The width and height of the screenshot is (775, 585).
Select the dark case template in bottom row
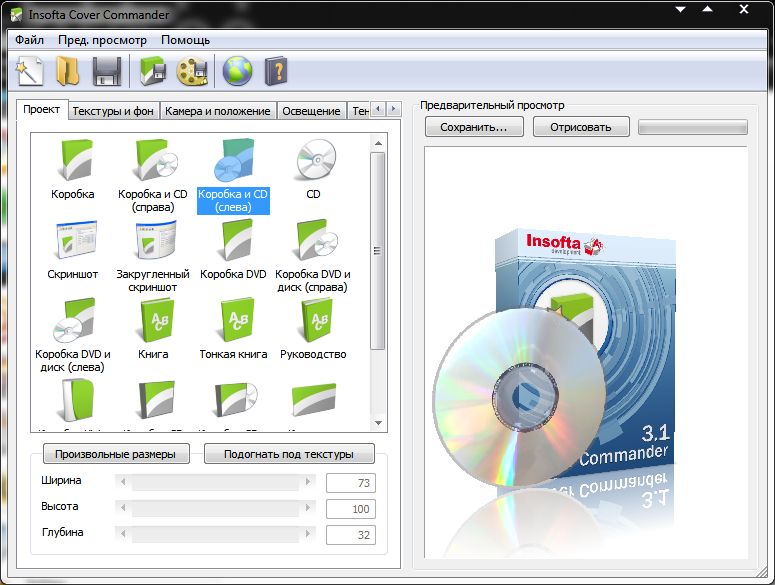[x=156, y=399]
